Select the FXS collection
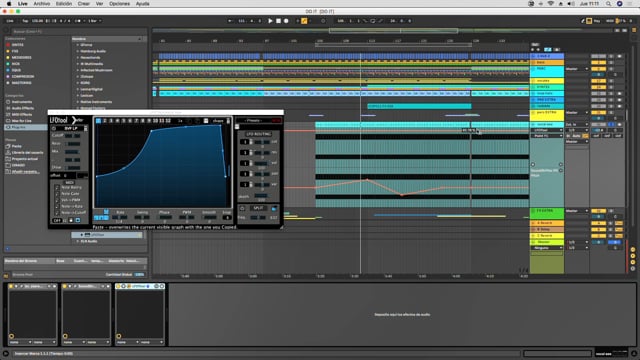Image resolution: width=640 pixels, height=360 pixels. [x=15, y=51]
